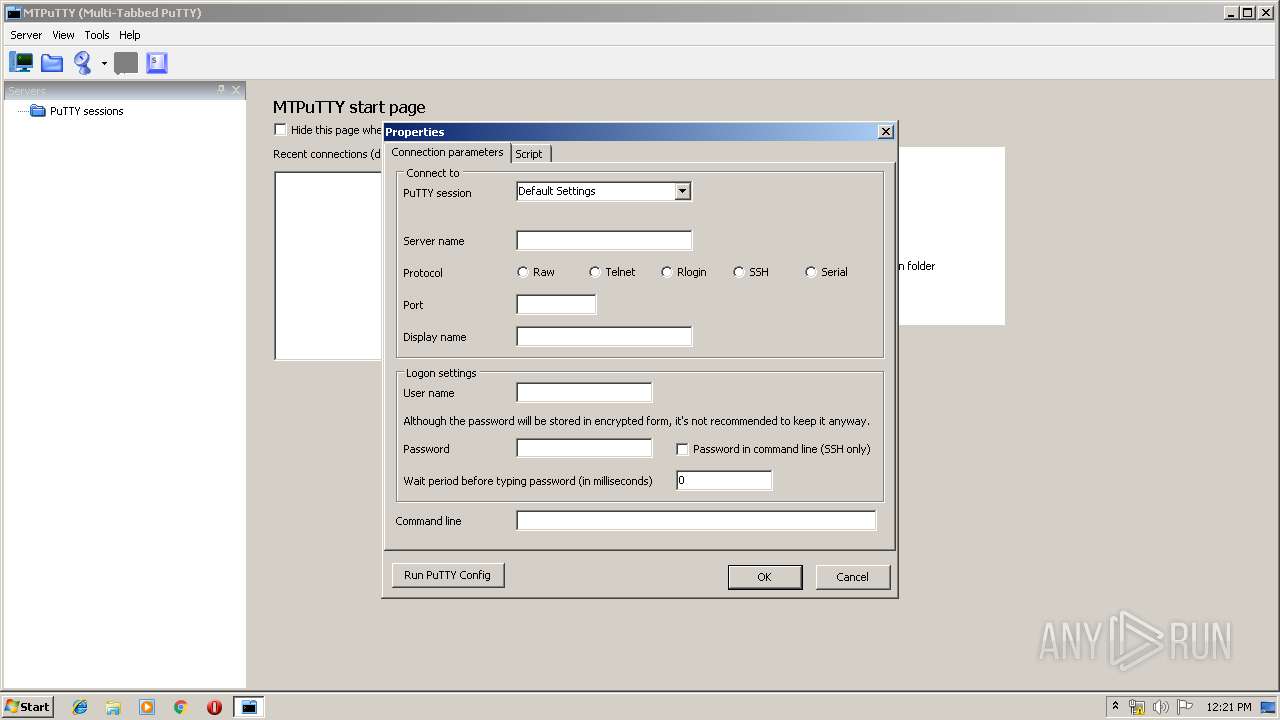This screenshot has height=720, width=1280.
Task: Open the Windows Start menu
Action: tap(27, 706)
